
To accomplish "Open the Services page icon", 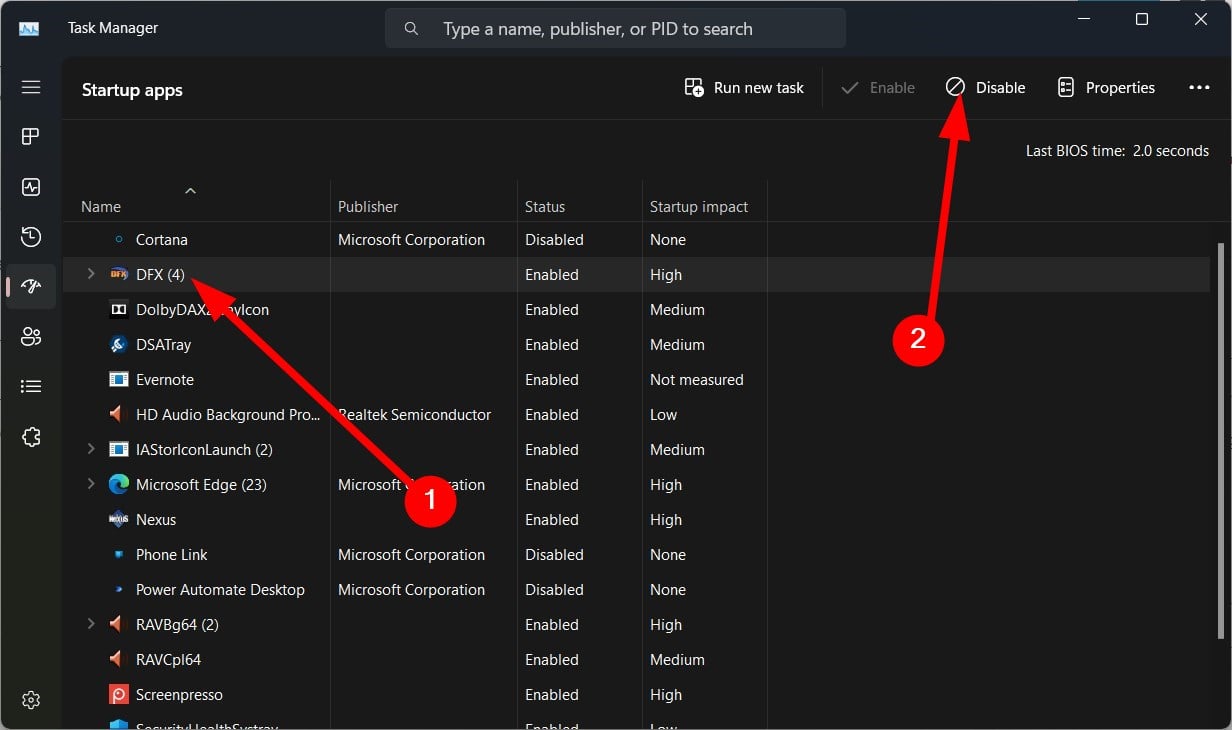I will pos(31,437).
